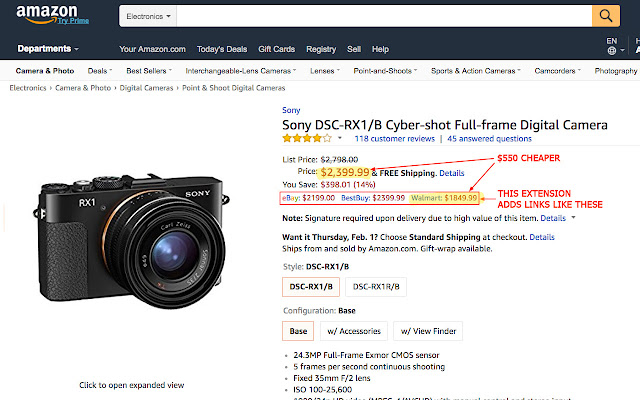Click 'ISO 100-25,600' bullet
Viewport: 640px width, 400px height.
(322, 389)
